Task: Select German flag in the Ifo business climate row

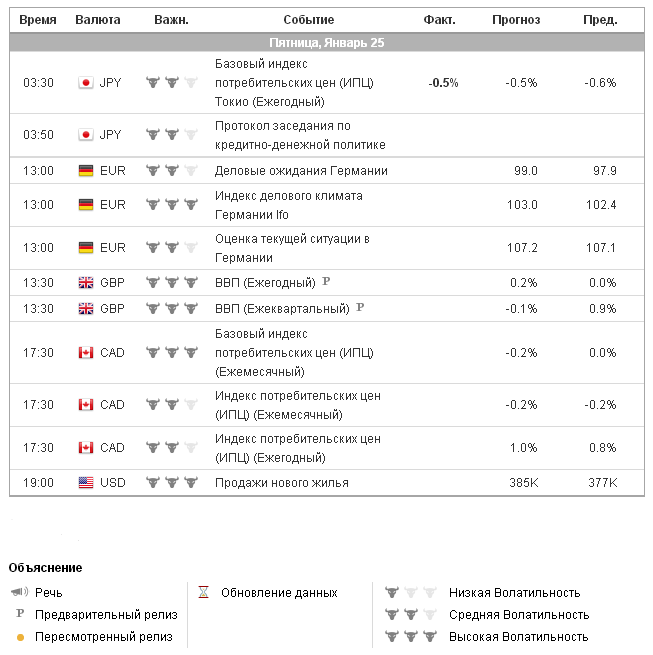Action: pyautogui.click(x=85, y=205)
